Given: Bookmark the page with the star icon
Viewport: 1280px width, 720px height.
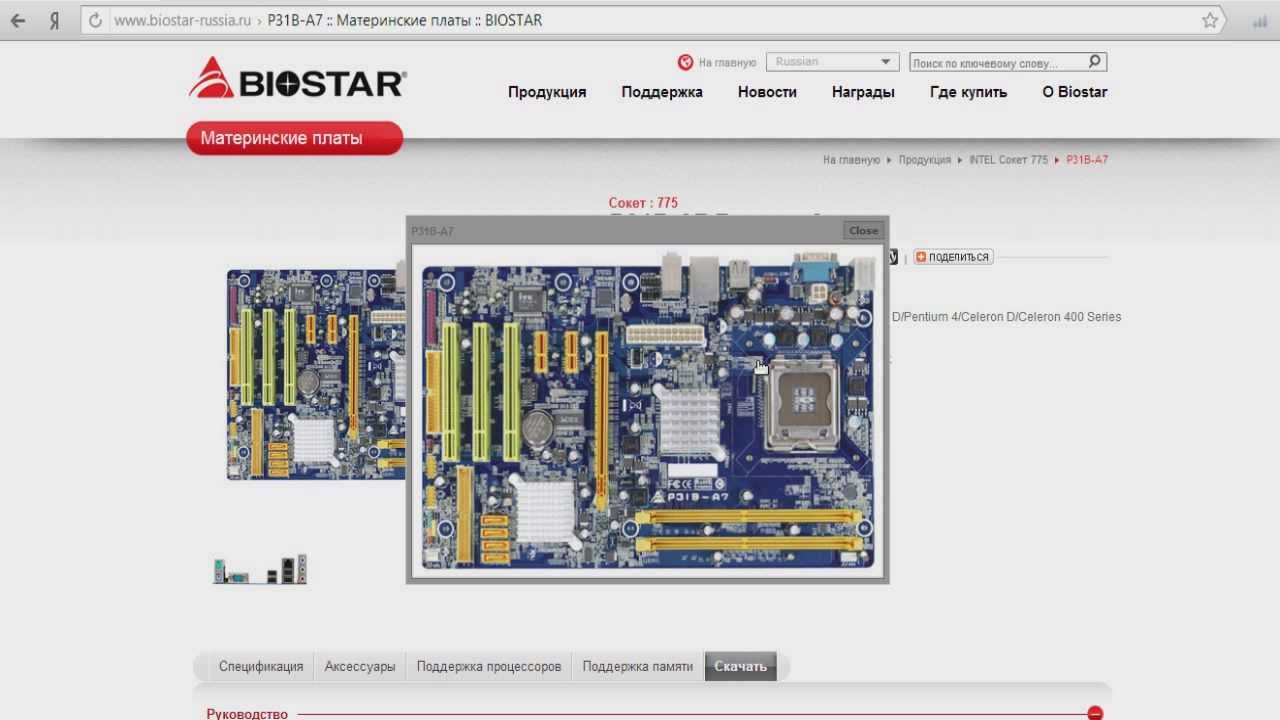Looking at the screenshot, I should (1210, 20).
